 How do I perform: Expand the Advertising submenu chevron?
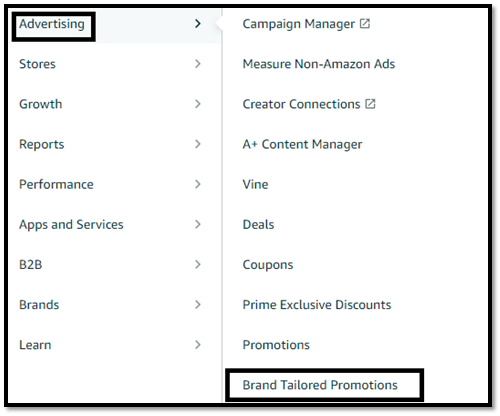(x=198, y=24)
